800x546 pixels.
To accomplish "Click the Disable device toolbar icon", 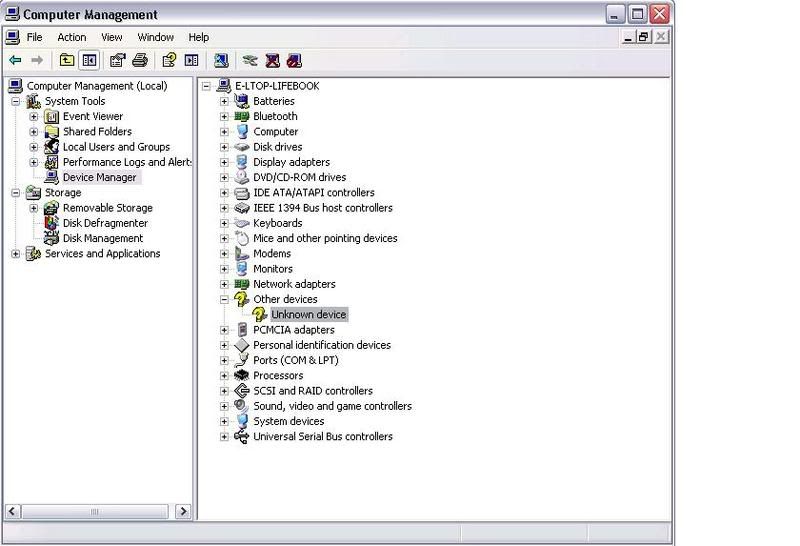I will point(294,60).
